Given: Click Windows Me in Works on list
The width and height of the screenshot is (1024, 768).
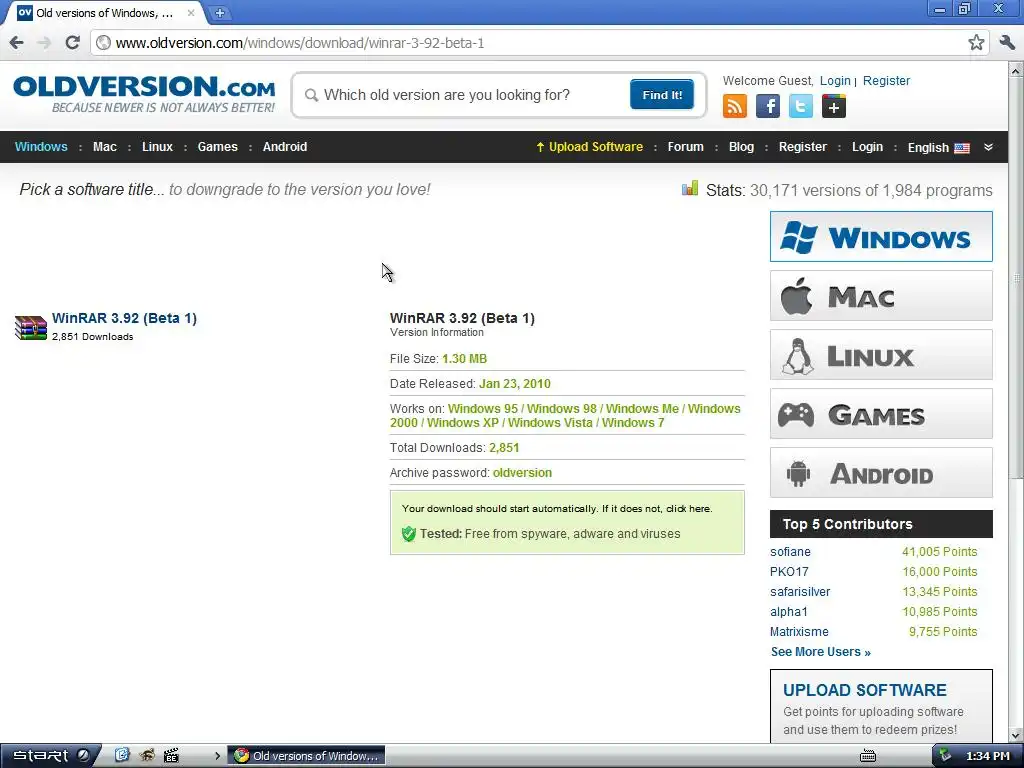Looking at the screenshot, I should pyautogui.click(x=642, y=409).
